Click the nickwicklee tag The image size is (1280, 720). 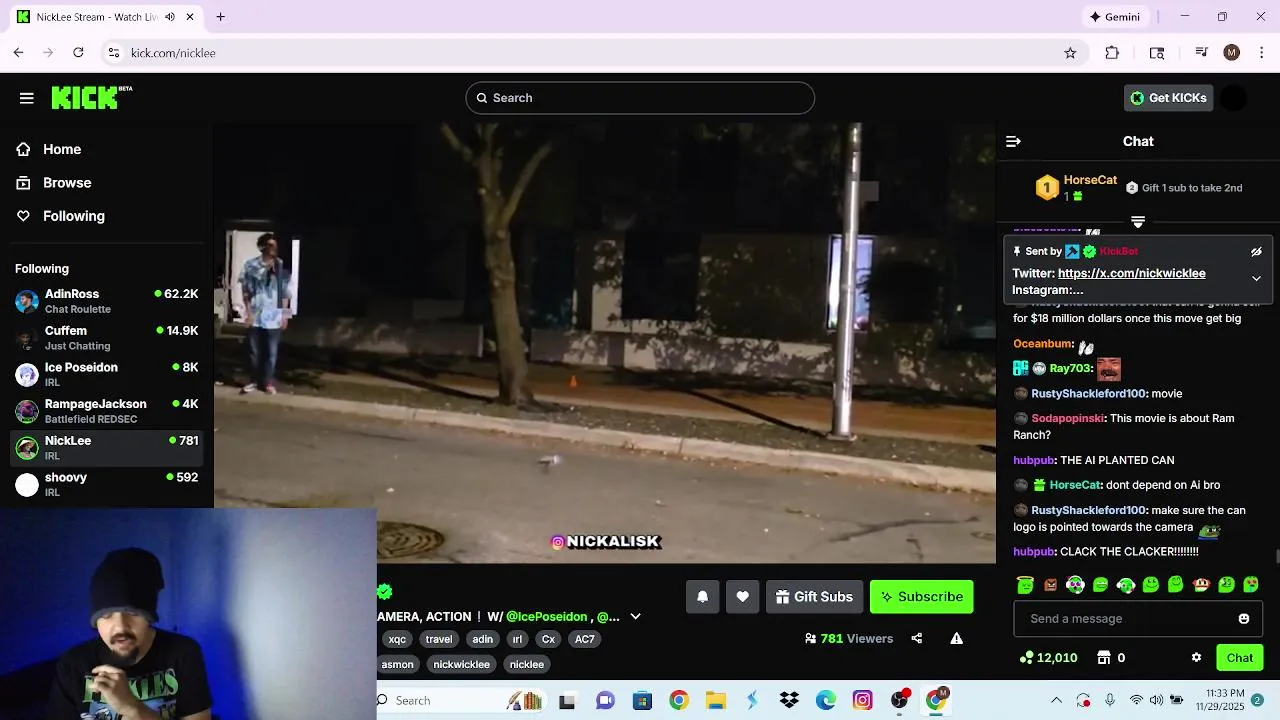[x=462, y=665]
